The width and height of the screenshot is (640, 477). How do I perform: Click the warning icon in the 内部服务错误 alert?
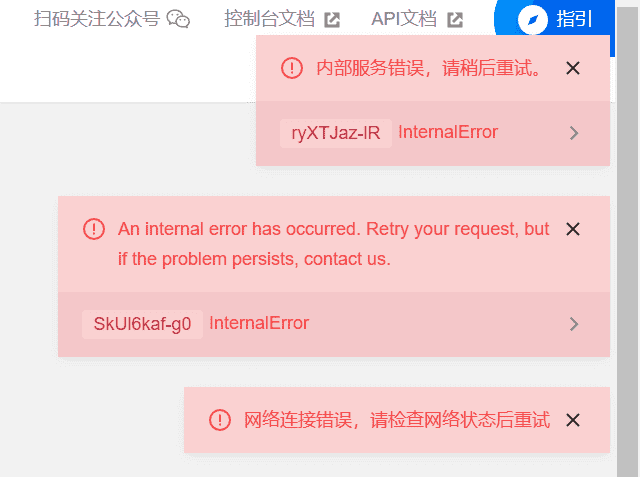pyautogui.click(x=292, y=68)
